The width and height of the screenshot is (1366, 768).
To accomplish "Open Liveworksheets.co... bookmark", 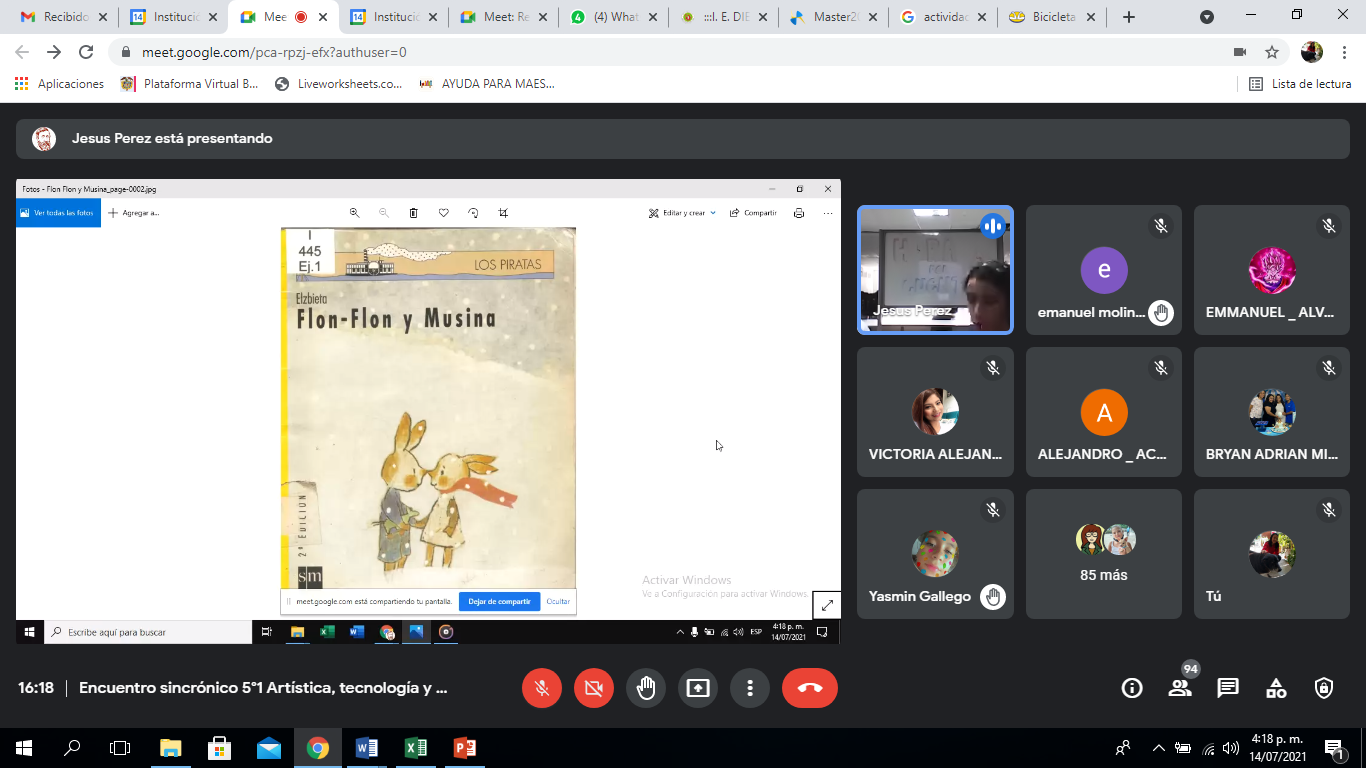I will coord(338,84).
